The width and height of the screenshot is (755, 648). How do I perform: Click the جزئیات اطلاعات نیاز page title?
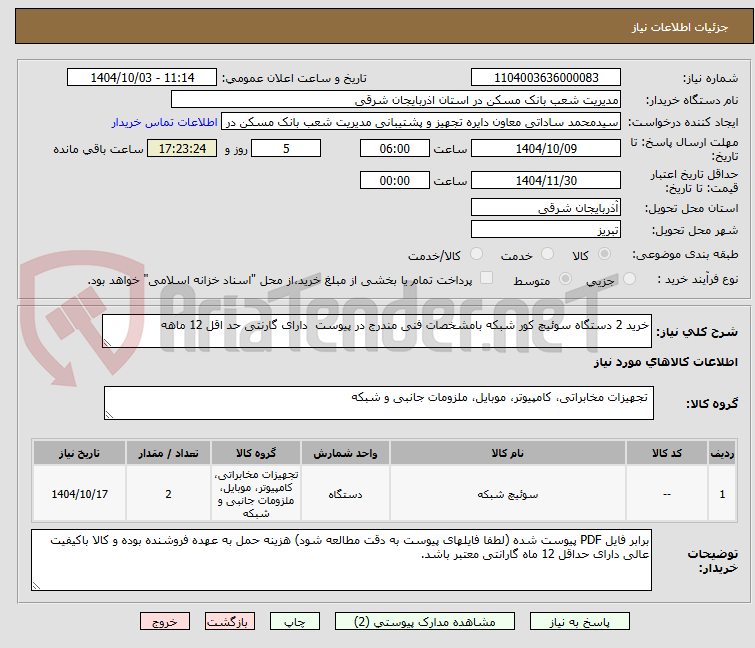pyautogui.click(x=680, y=27)
